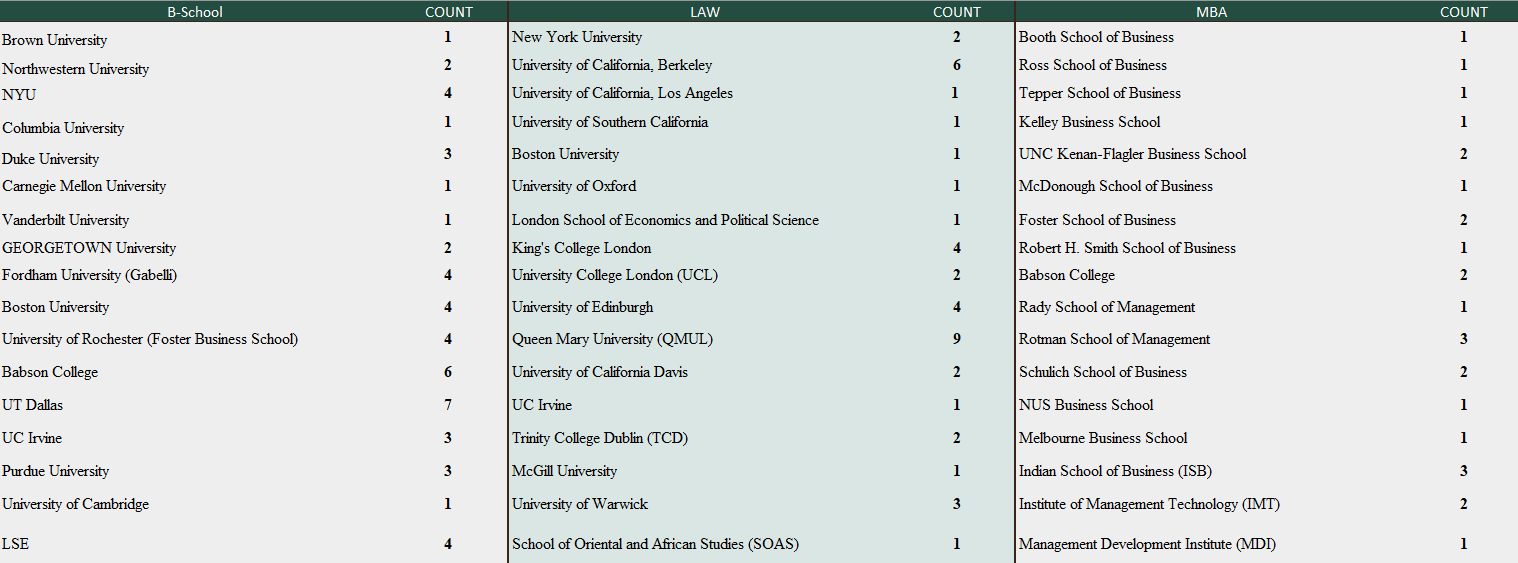Click the Duke University cell
This screenshot has width=1518, height=563.
[x=50, y=159]
